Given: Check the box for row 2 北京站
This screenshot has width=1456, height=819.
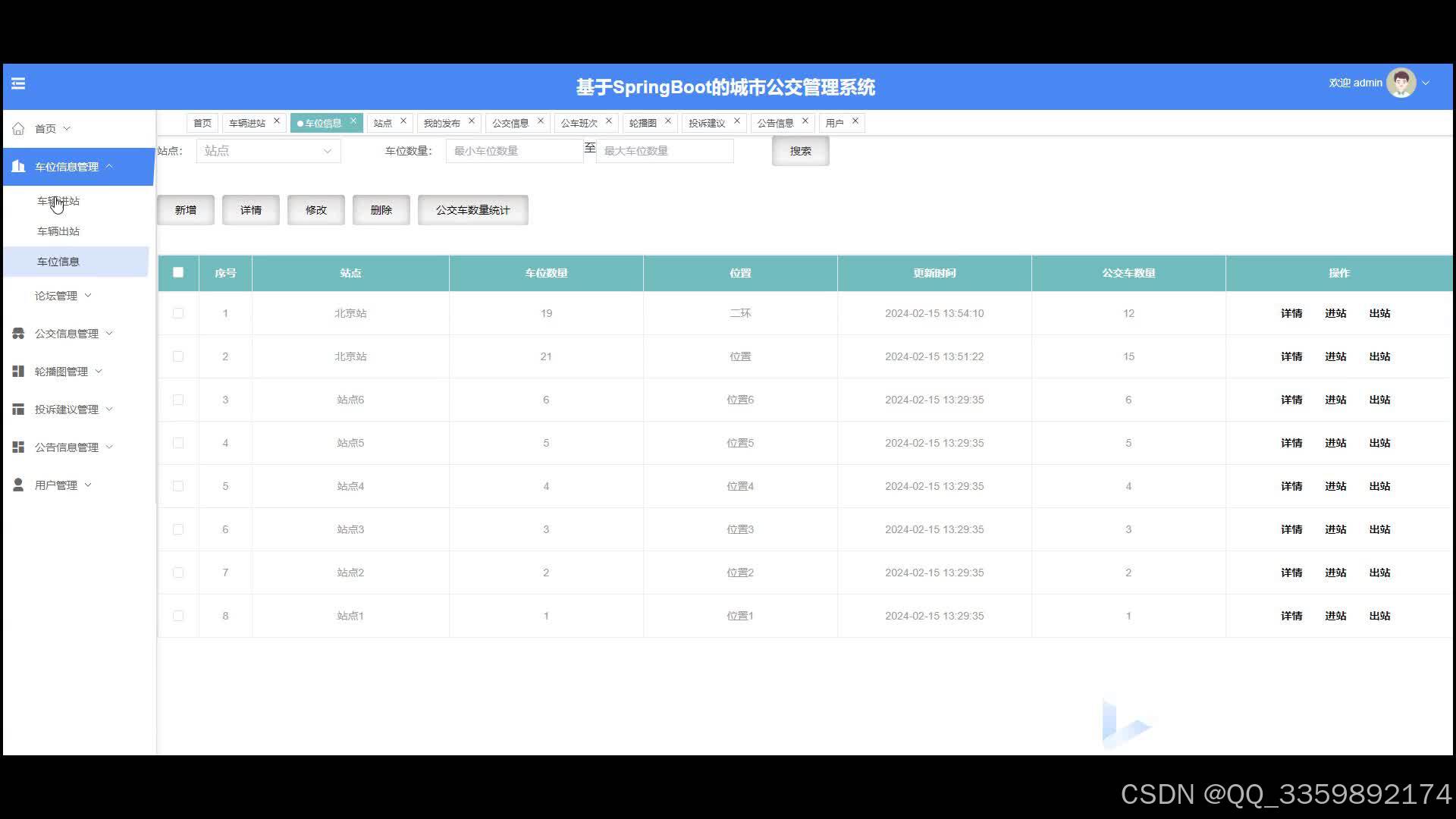Looking at the screenshot, I should point(178,356).
